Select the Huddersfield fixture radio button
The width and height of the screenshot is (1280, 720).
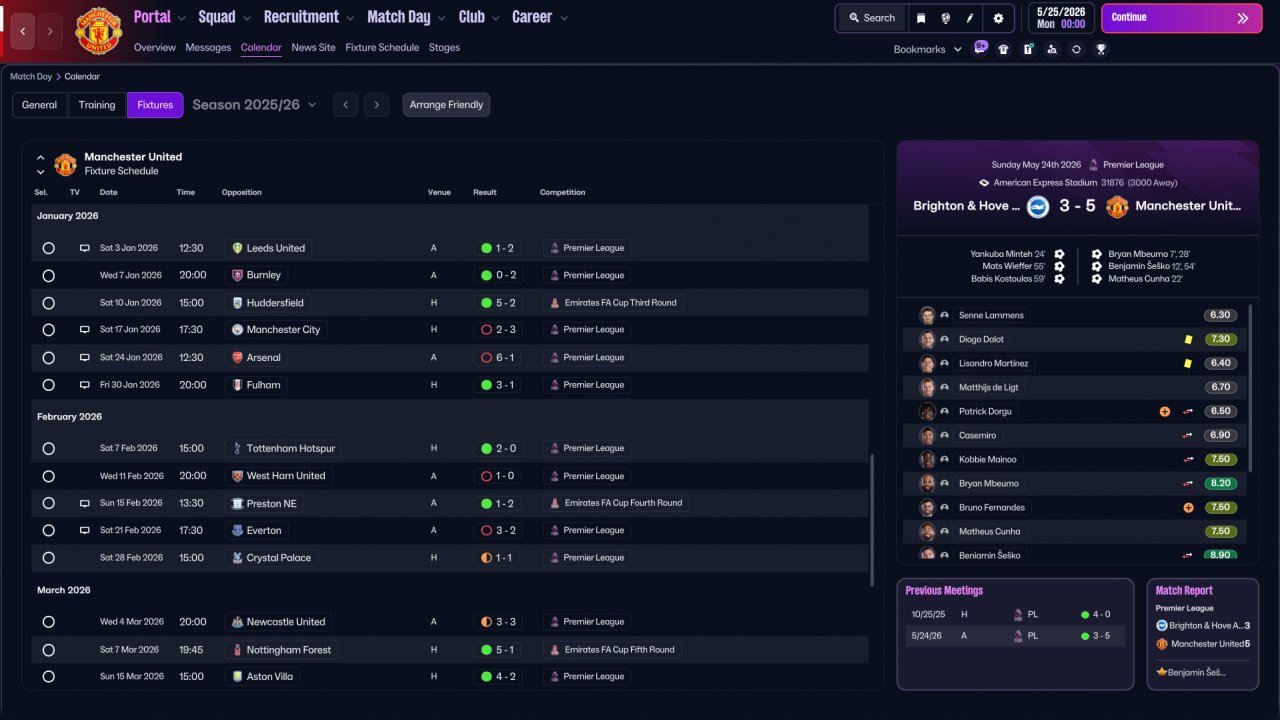pyautogui.click(x=48, y=303)
